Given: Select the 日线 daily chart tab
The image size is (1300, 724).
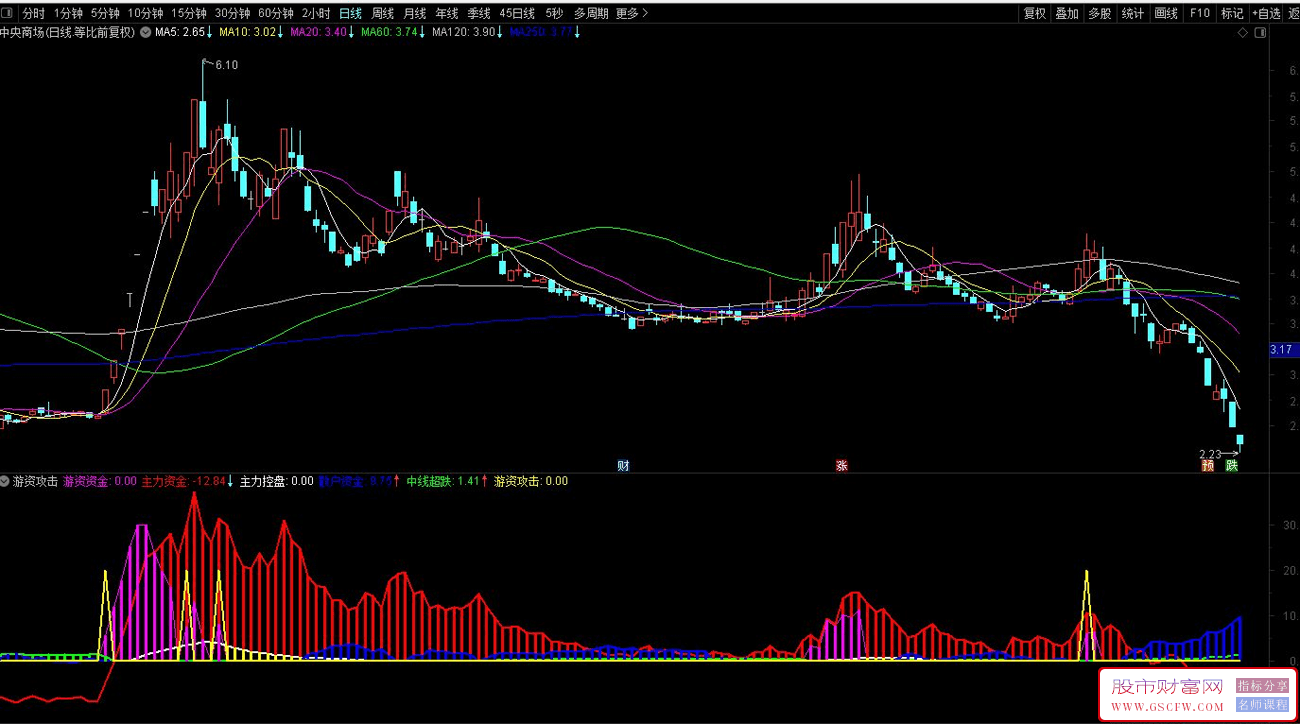Looking at the screenshot, I should pyautogui.click(x=350, y=13).
